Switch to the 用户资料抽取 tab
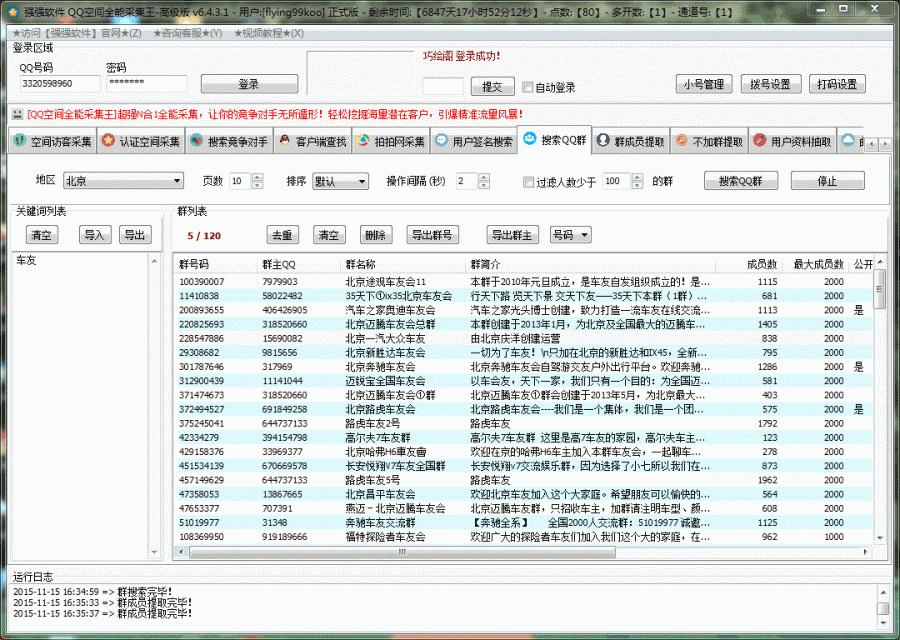The height and width of the screenshot is (640, 900). coord(792,141)
